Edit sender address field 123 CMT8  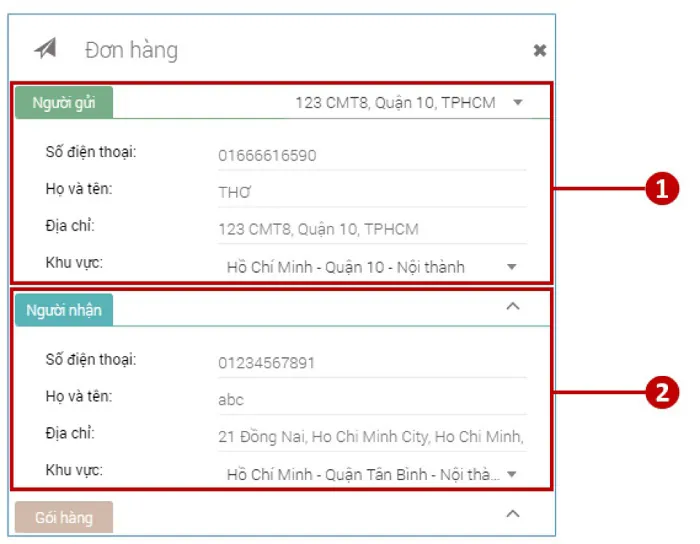click(x=372, y=229)
